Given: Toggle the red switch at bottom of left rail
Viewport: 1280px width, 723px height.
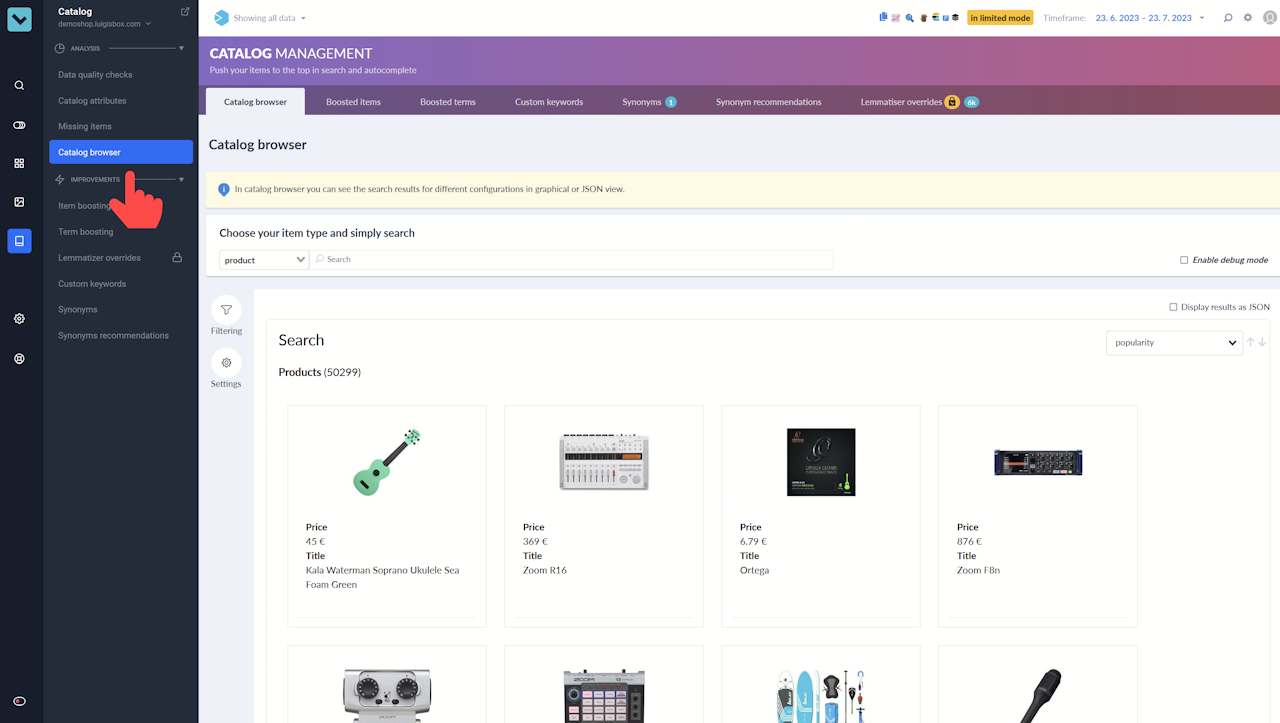Looking at the screenshot, I should coord(19,701).
